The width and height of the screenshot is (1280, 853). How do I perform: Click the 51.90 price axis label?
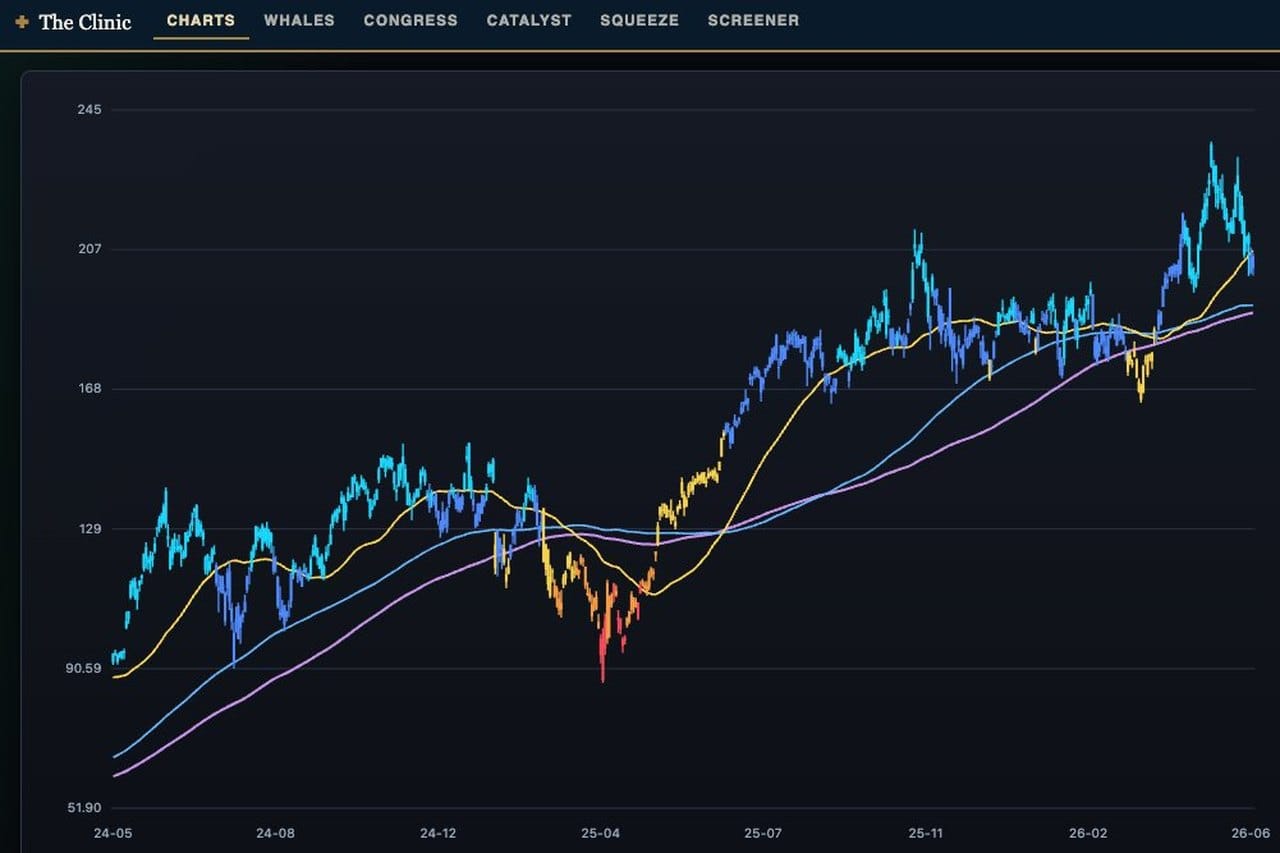[84, 808]
